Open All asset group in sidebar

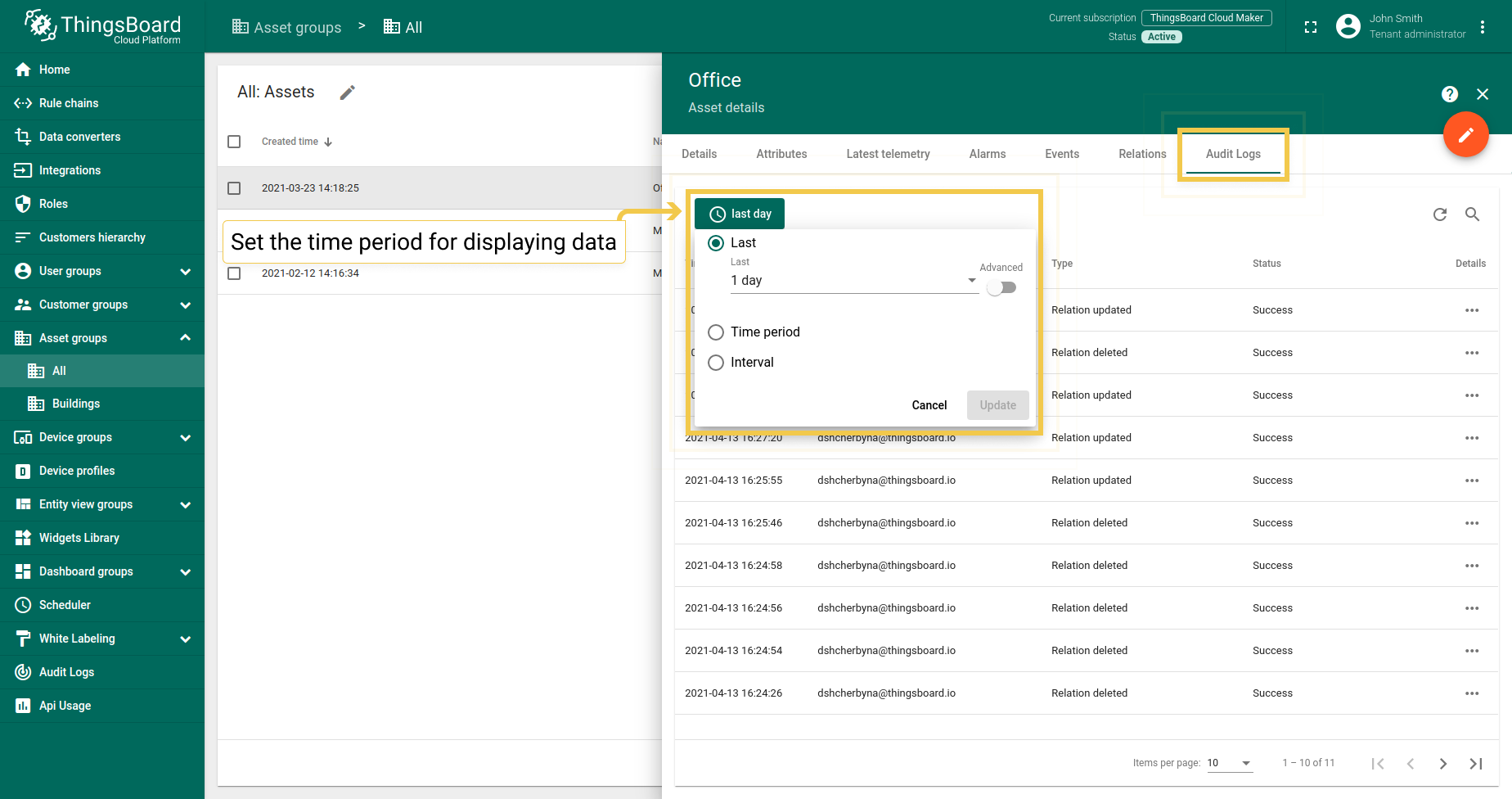click(x=102, y=371)
